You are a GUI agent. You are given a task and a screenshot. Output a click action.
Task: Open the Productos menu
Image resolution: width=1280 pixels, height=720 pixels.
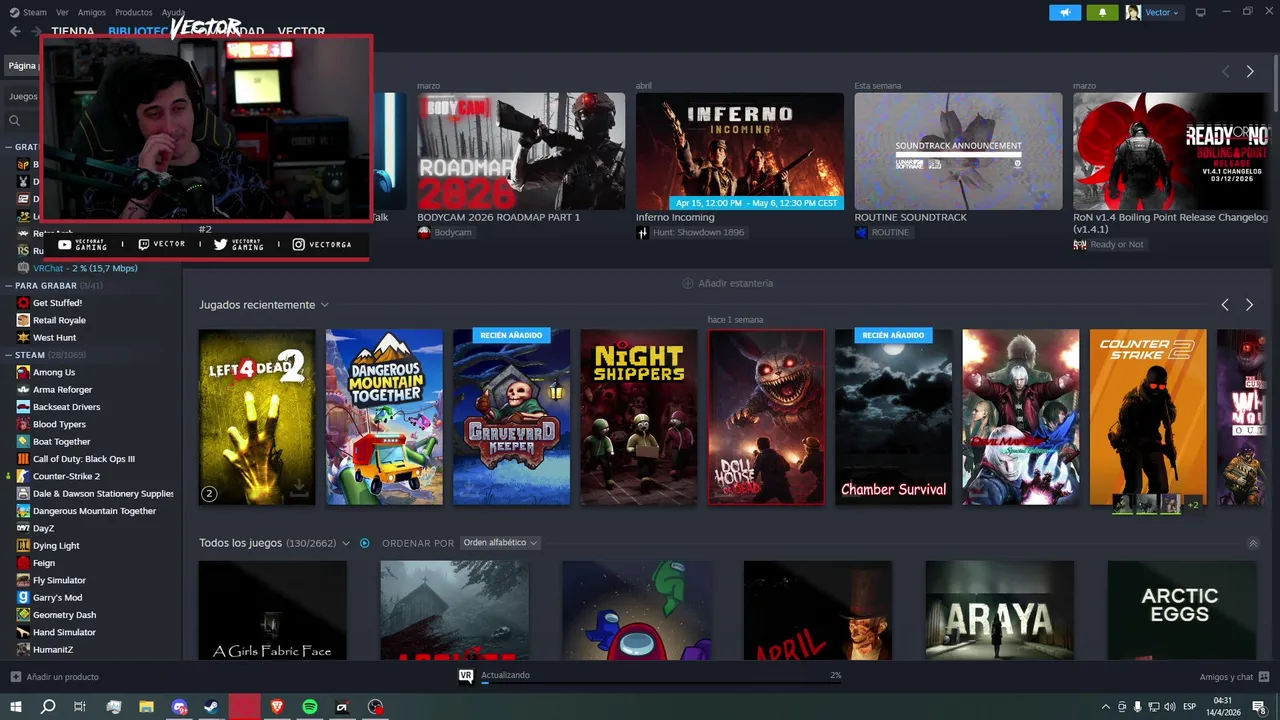click(x=134, y=12)
